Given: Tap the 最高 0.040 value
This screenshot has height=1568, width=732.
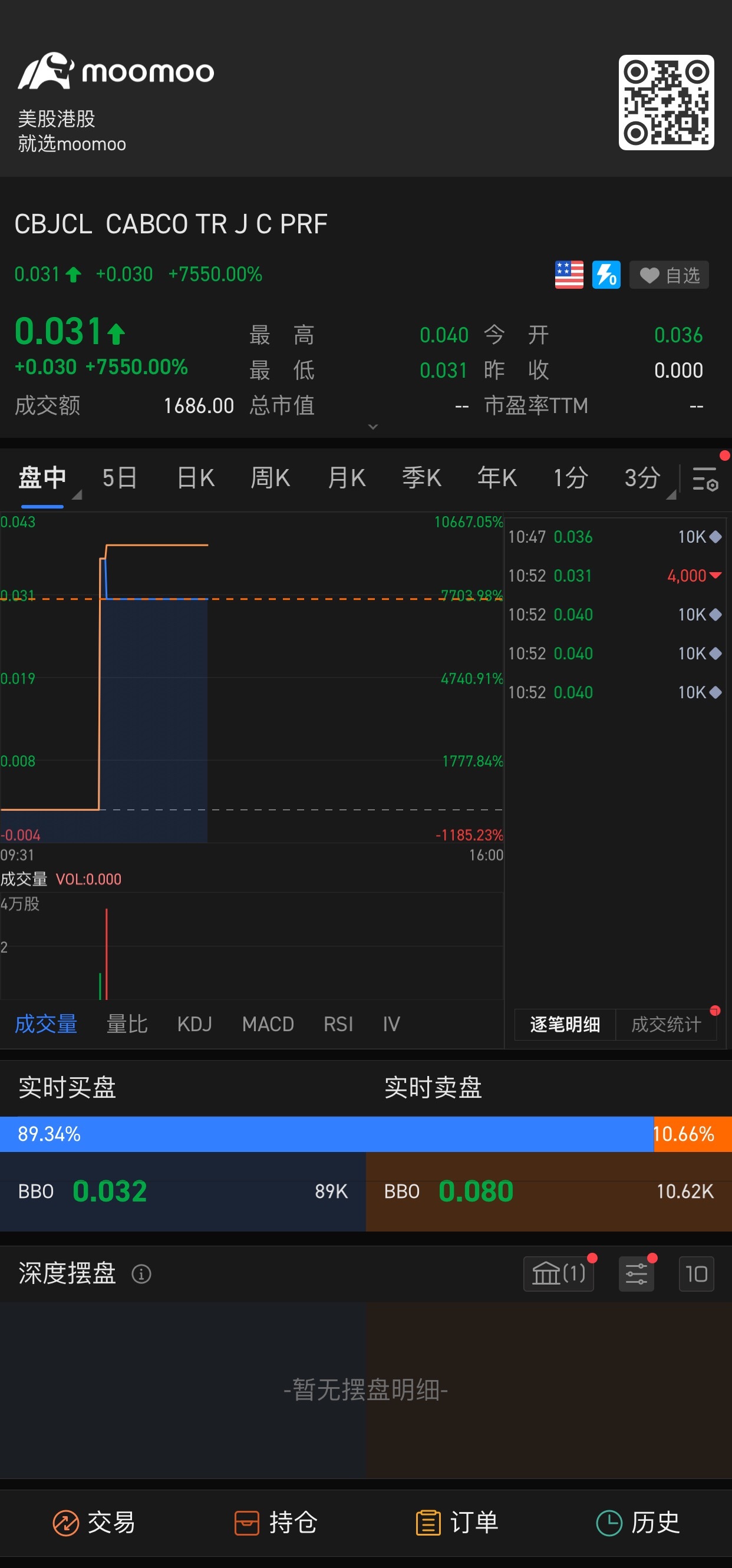Looking at the screenshot, I should pyautogui.click(x=444, y=335).
